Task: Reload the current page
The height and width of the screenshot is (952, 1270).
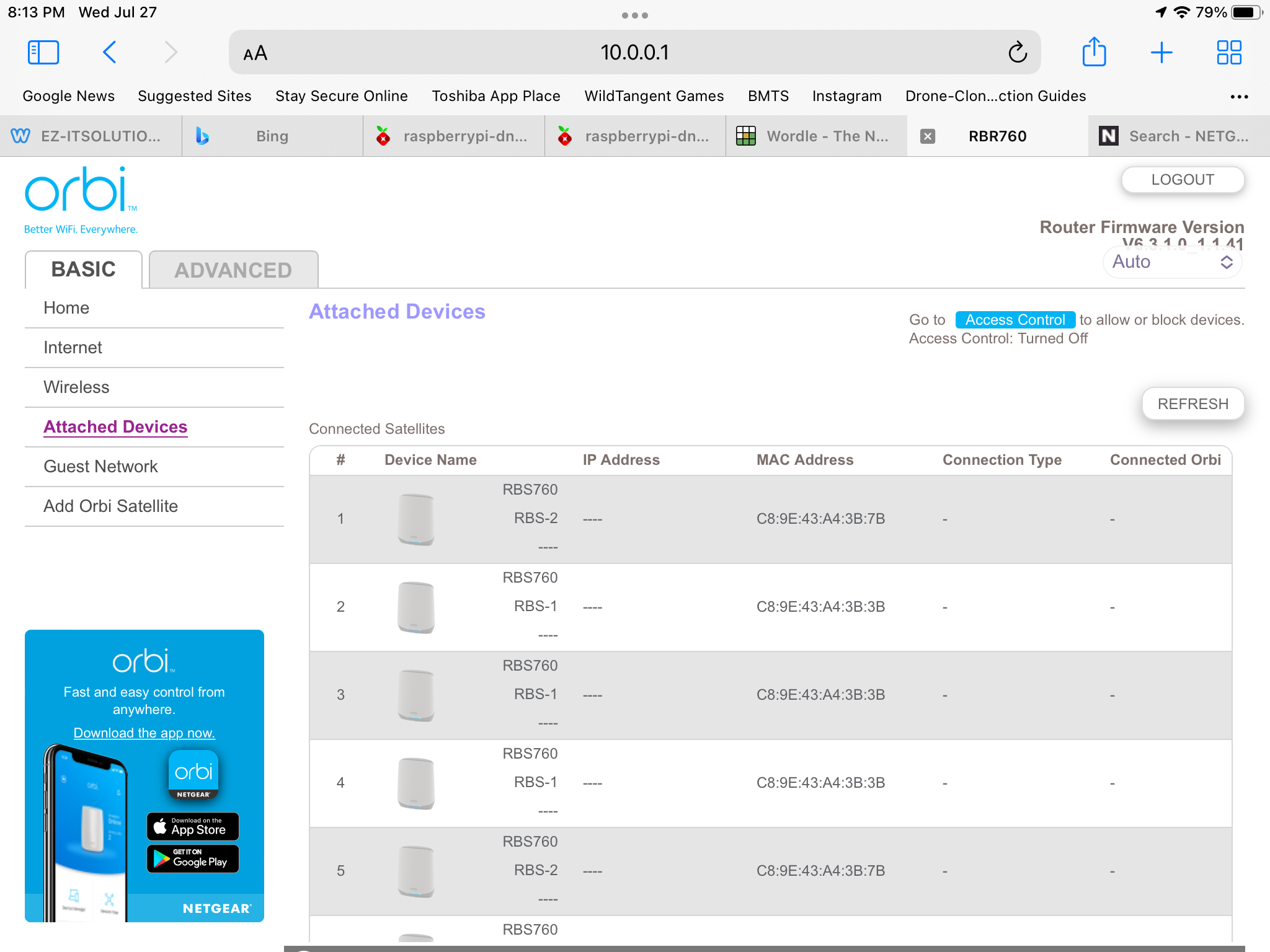Action: point(1018,52)
